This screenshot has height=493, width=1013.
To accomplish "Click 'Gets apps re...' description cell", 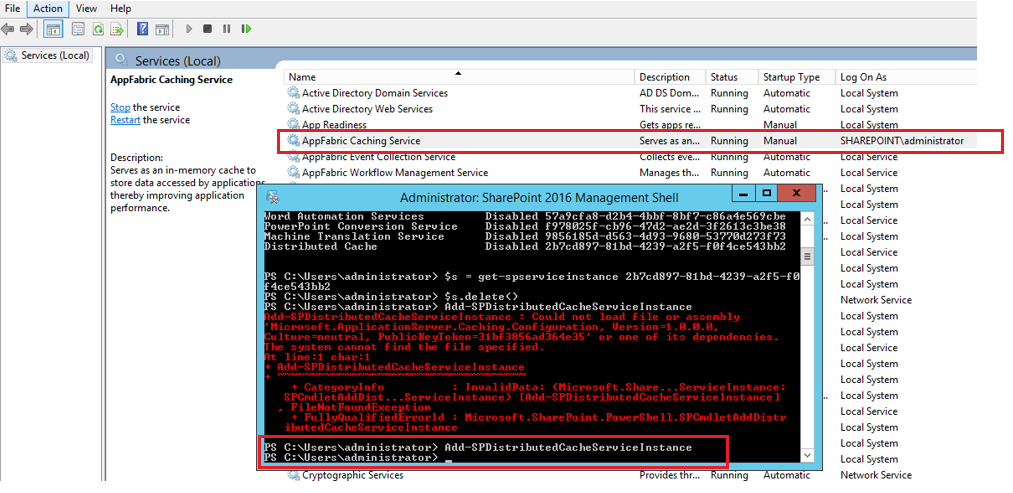I will (669, 125).
